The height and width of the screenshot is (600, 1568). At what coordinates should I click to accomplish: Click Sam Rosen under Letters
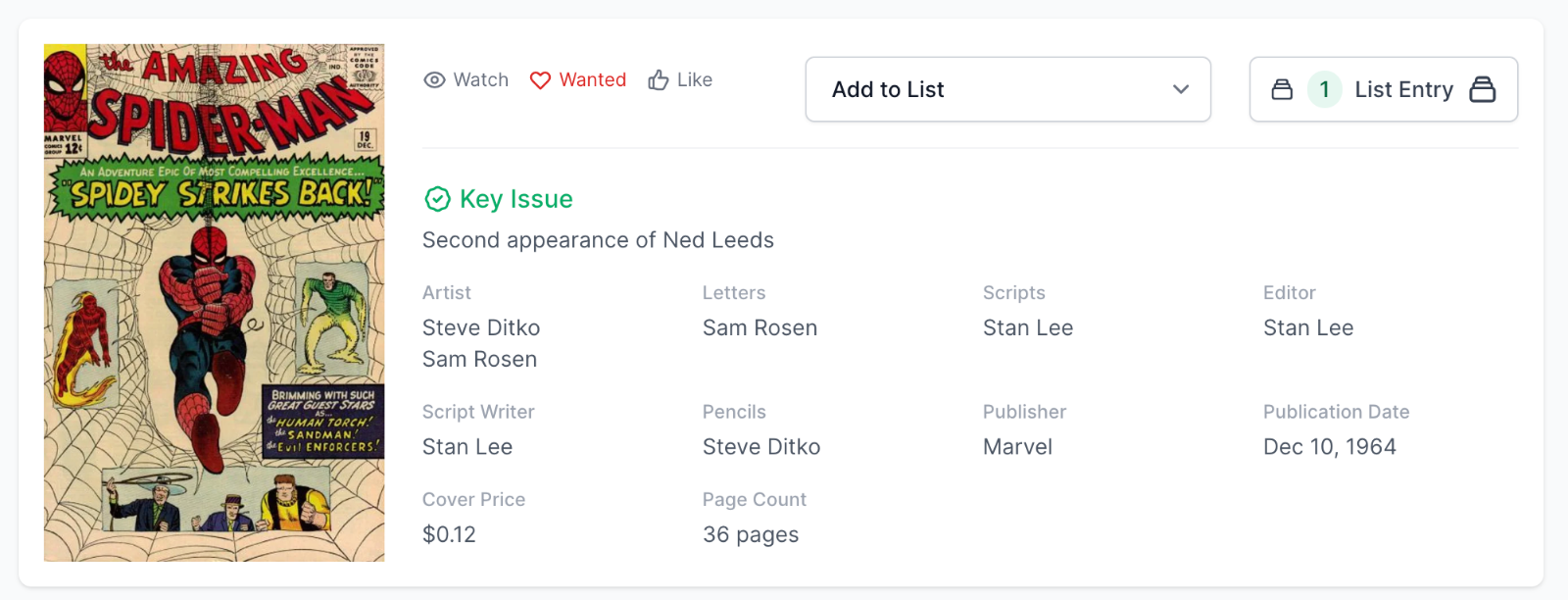coord(759,327)
